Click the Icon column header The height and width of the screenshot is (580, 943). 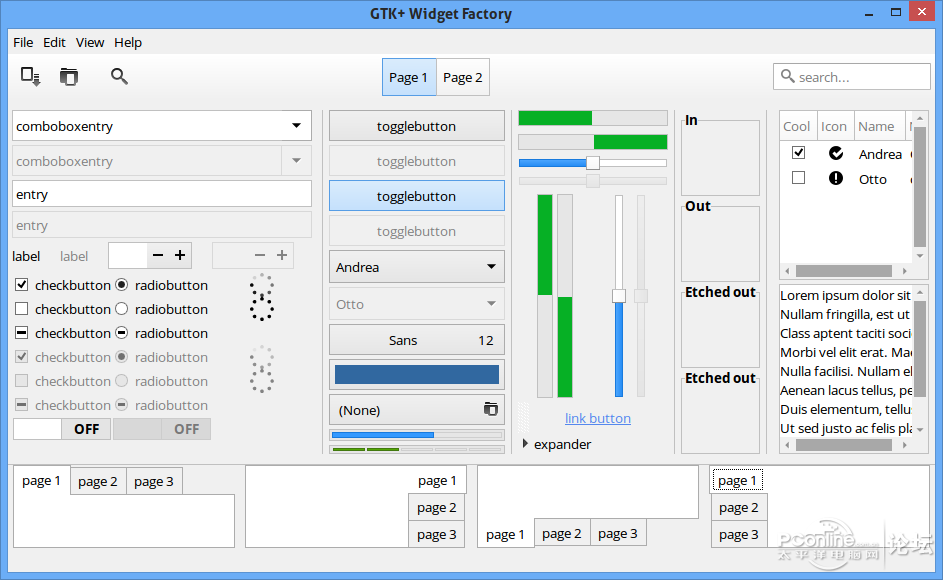(834, 126)
